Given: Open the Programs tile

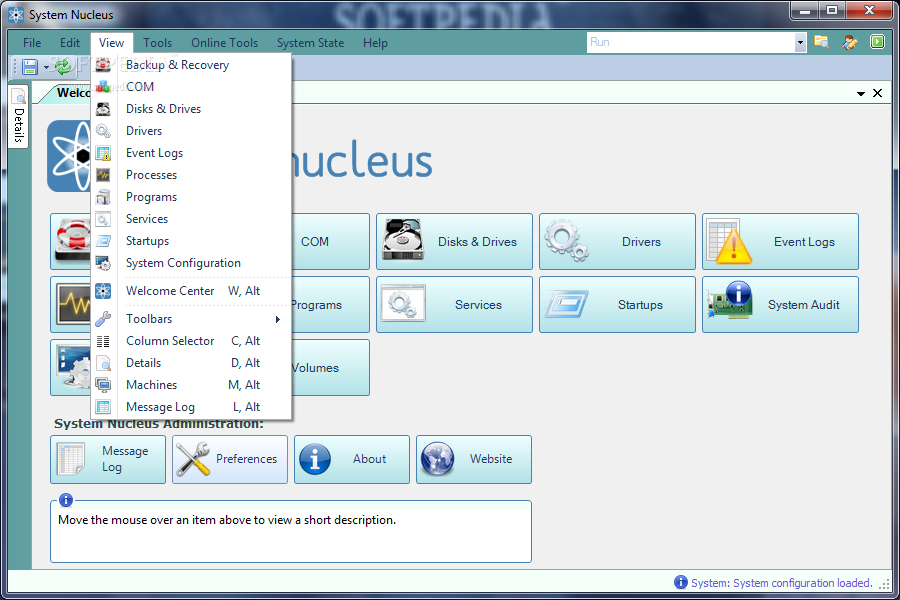Looking at the screenshot, I should [331, 305].
